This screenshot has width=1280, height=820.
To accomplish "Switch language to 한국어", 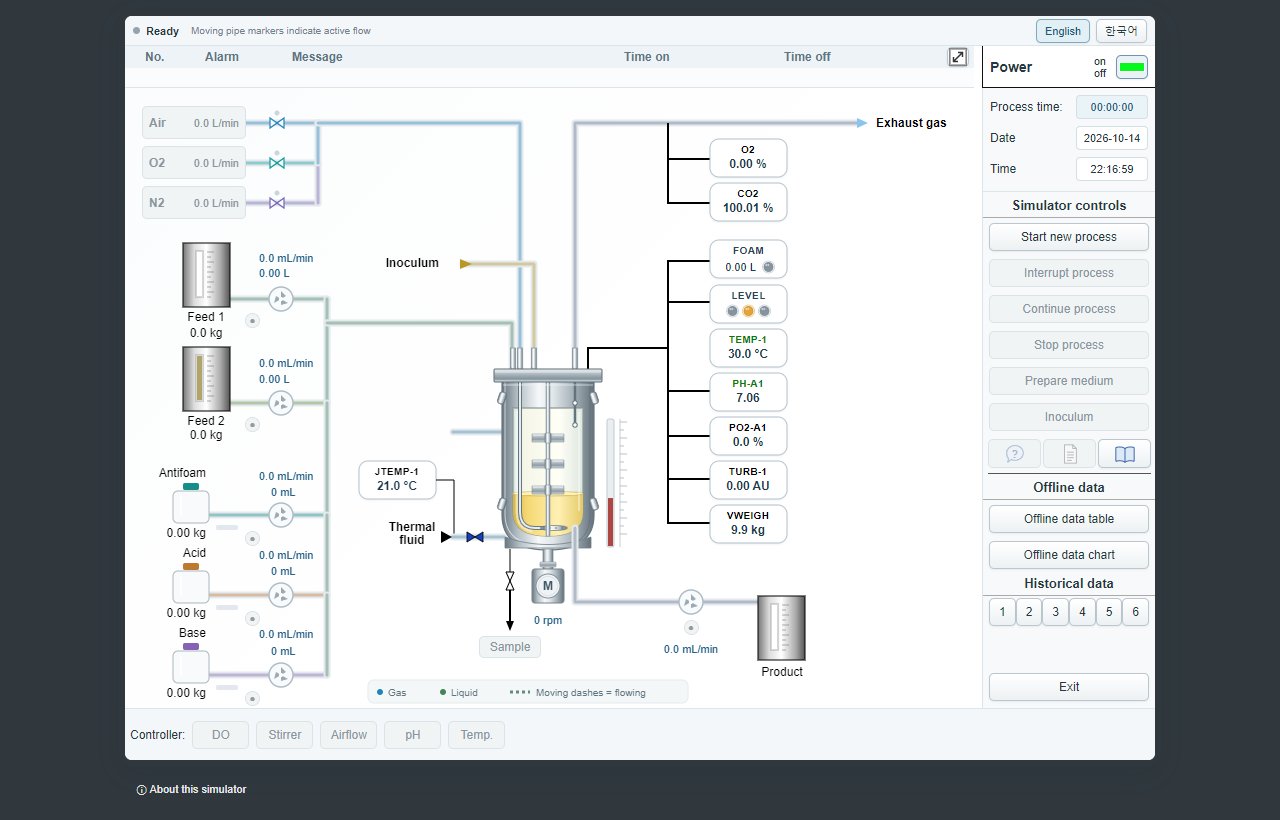I will click(1121, 31).
